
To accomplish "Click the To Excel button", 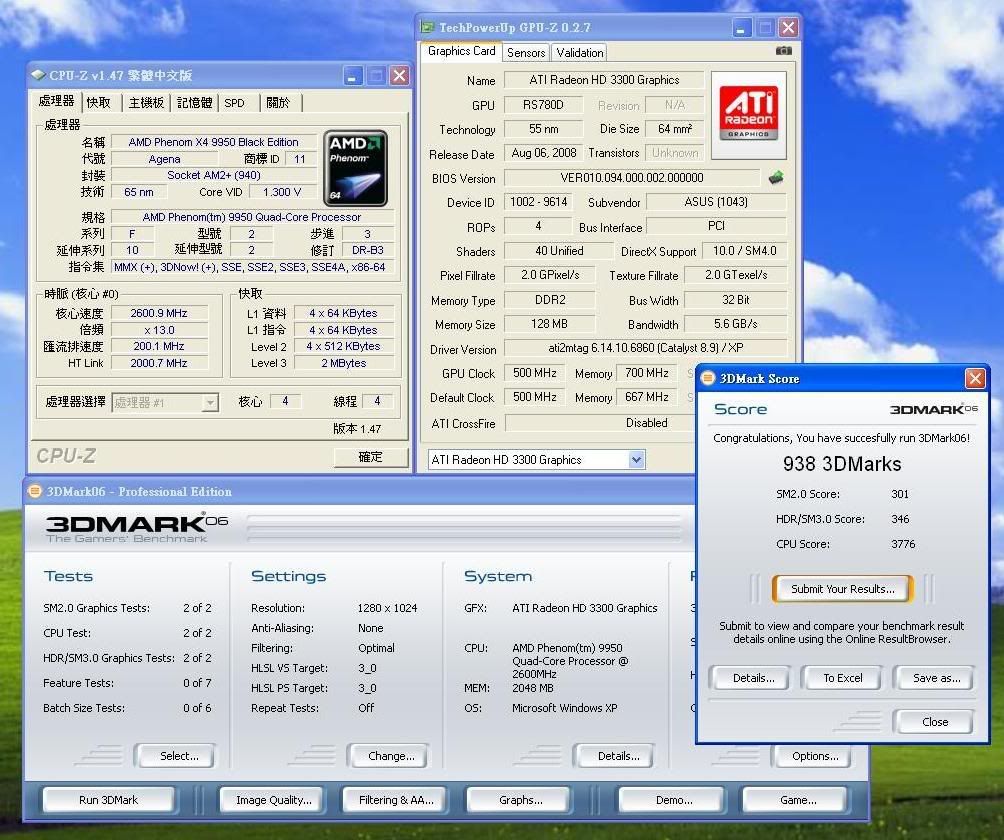I will 843,678.
